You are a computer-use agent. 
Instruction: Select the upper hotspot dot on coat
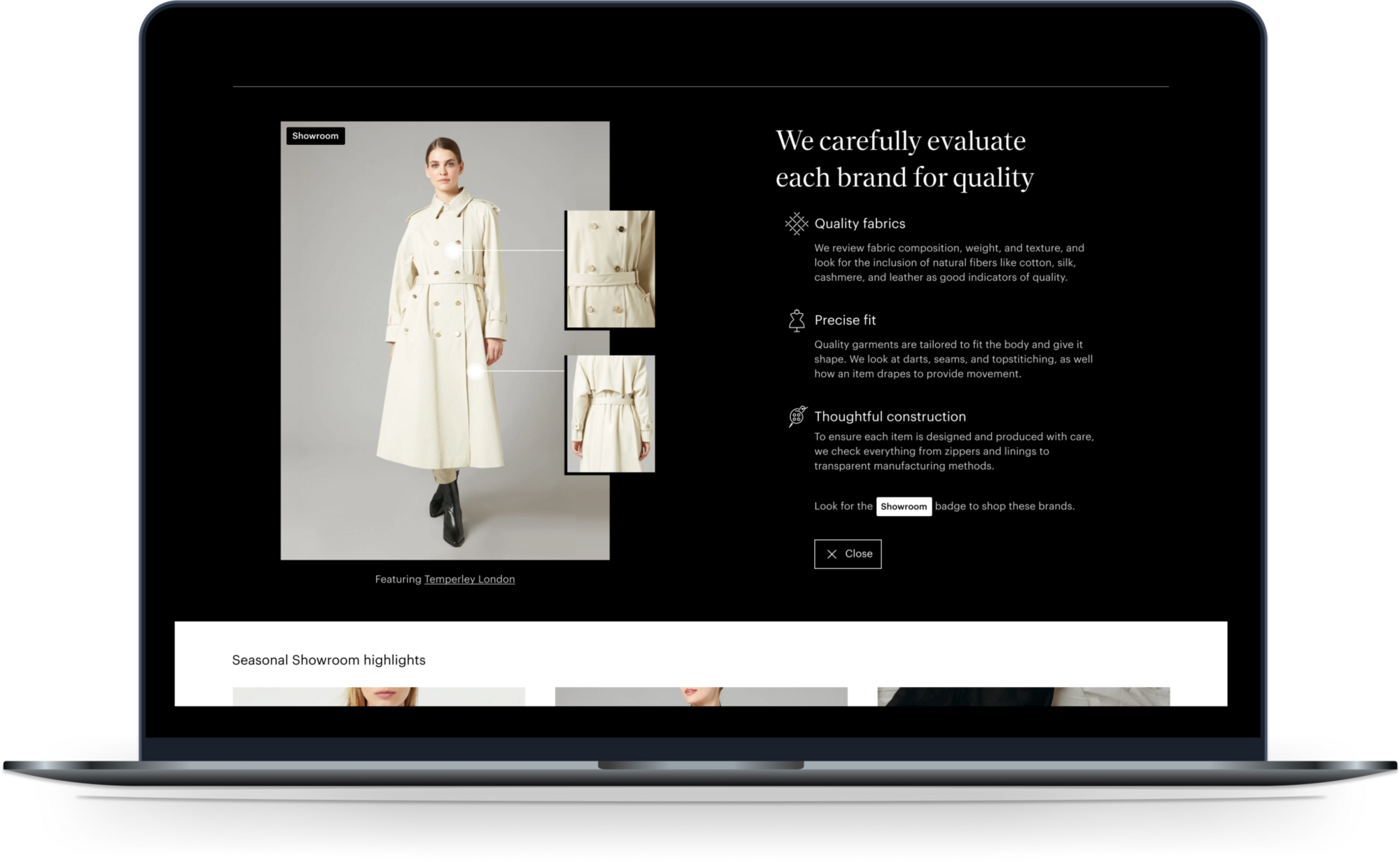tap(454, 250)
